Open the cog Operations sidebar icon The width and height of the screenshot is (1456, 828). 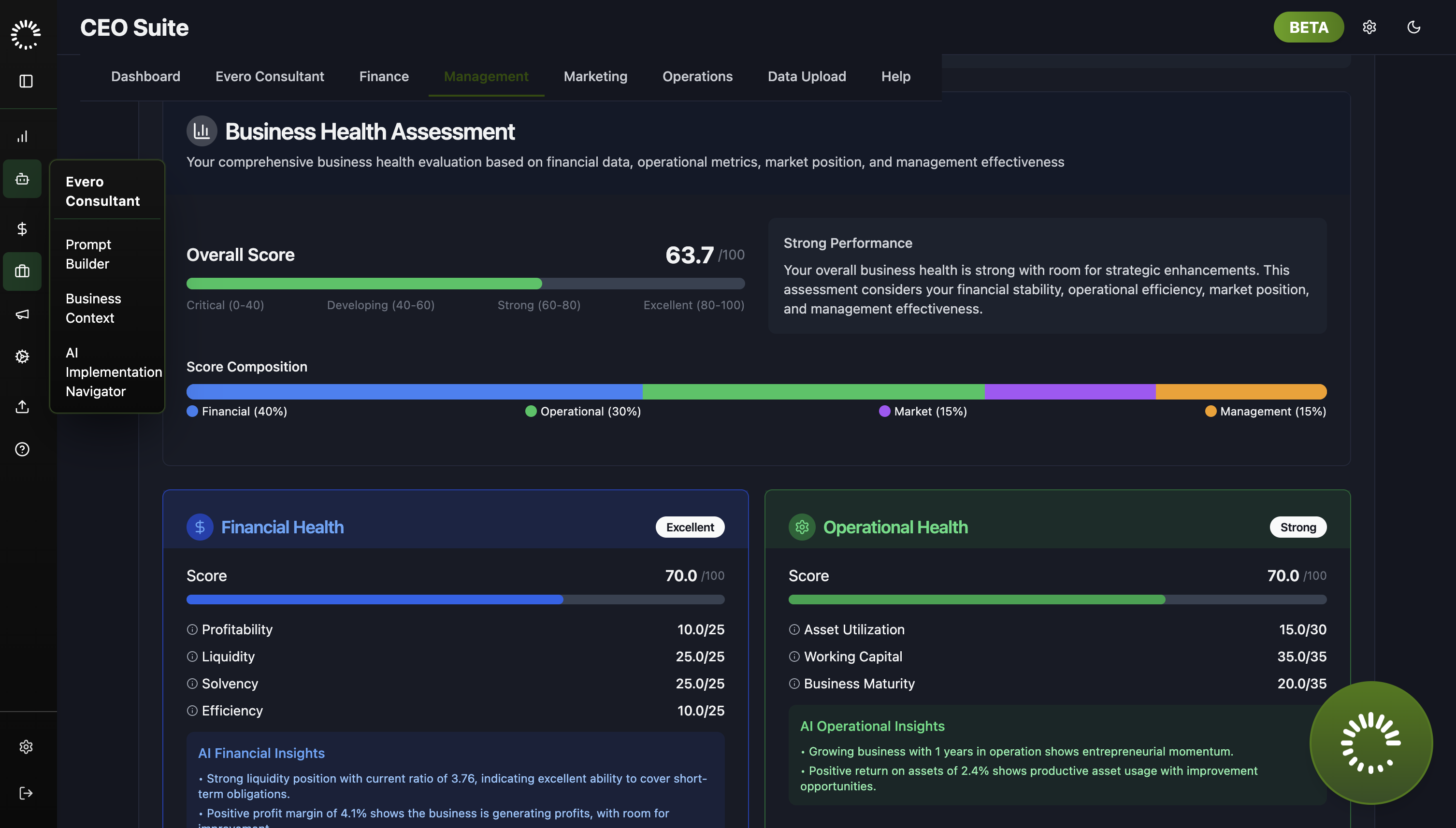(22, 357)
